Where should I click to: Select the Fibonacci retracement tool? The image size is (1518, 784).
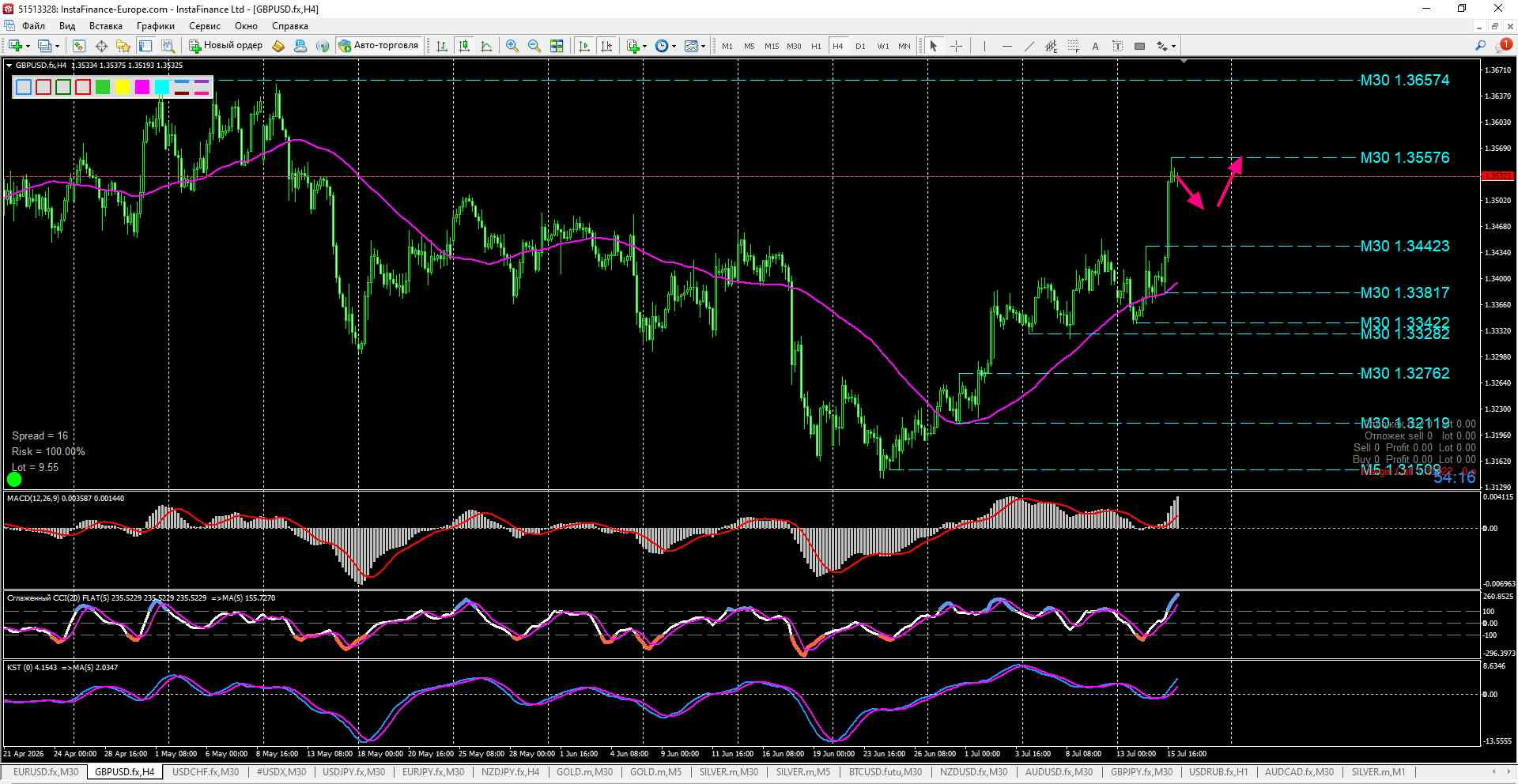1073,46
